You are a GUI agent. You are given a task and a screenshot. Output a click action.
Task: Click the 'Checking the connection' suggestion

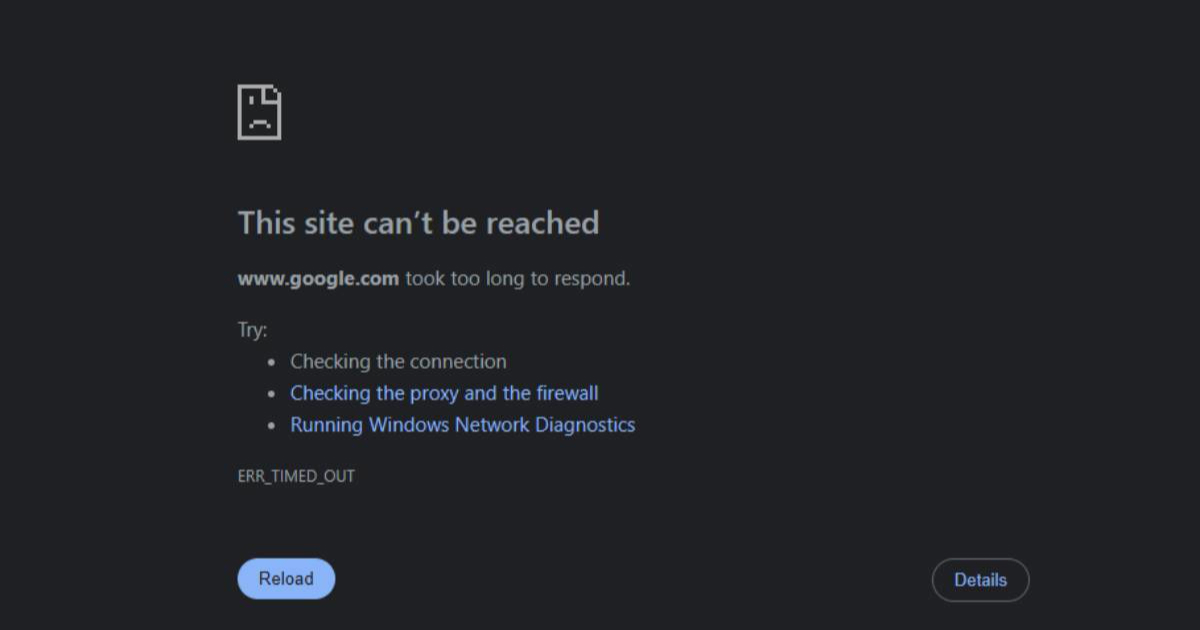(398, 361)
